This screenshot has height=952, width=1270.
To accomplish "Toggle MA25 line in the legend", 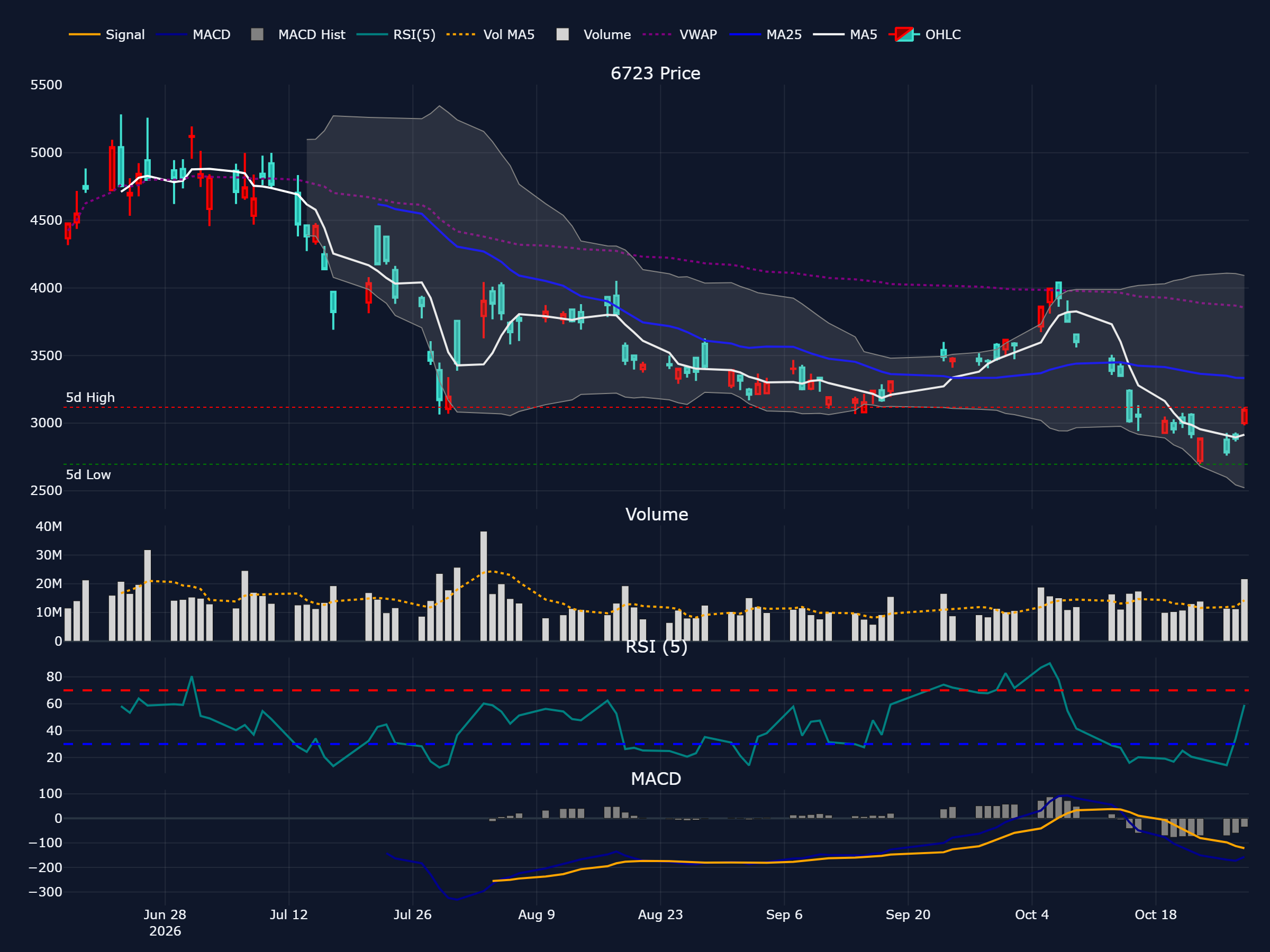I will (x=766, y=34).
